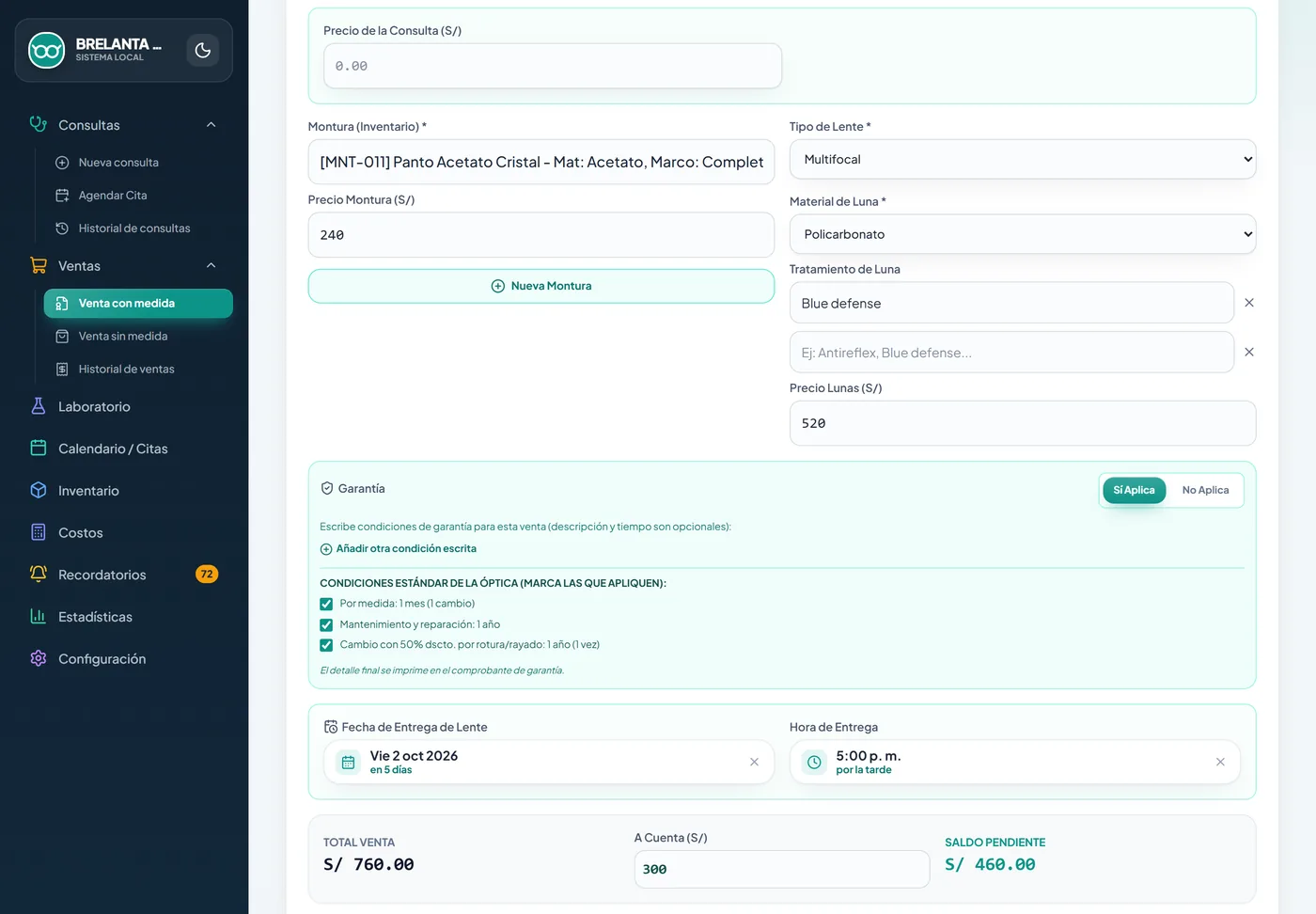Click the Montura (Inventario) field
The width and height of the screenshot is (1316, 914).
[541, 162]
